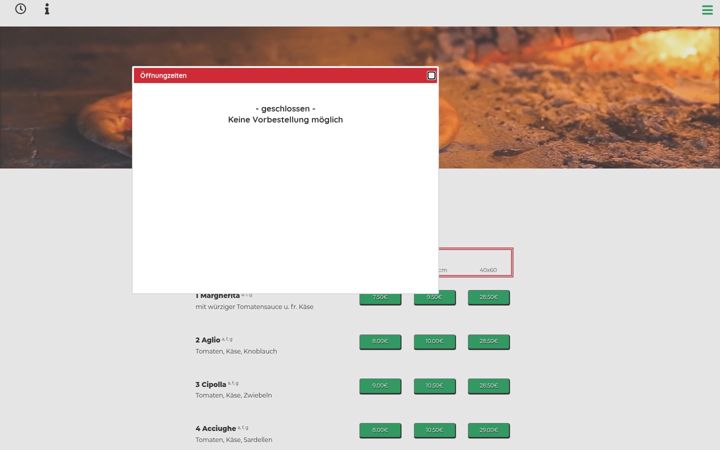The width and height of the screenshot is (720, 450).
Task: Open the green hamburger menu
Action: coord(707,10)
